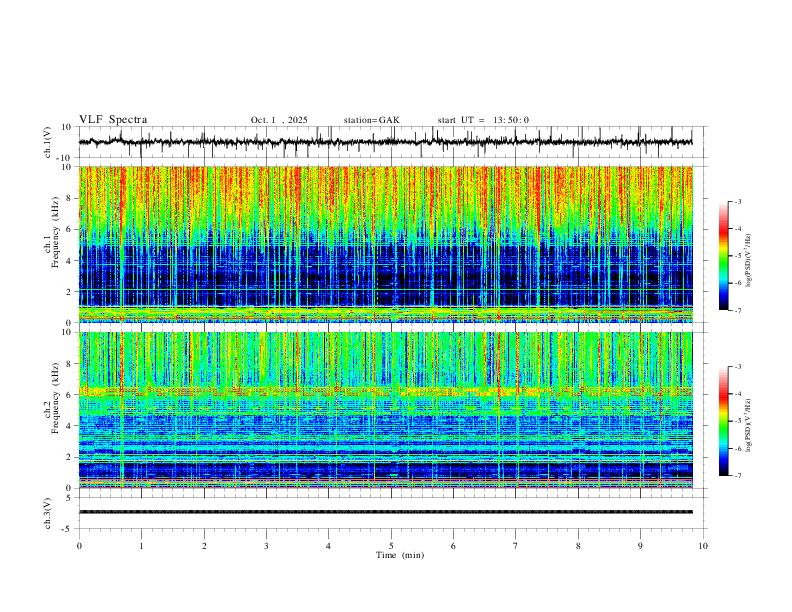
Task: Click time axis tick label "0"
Action: [79, 546]
